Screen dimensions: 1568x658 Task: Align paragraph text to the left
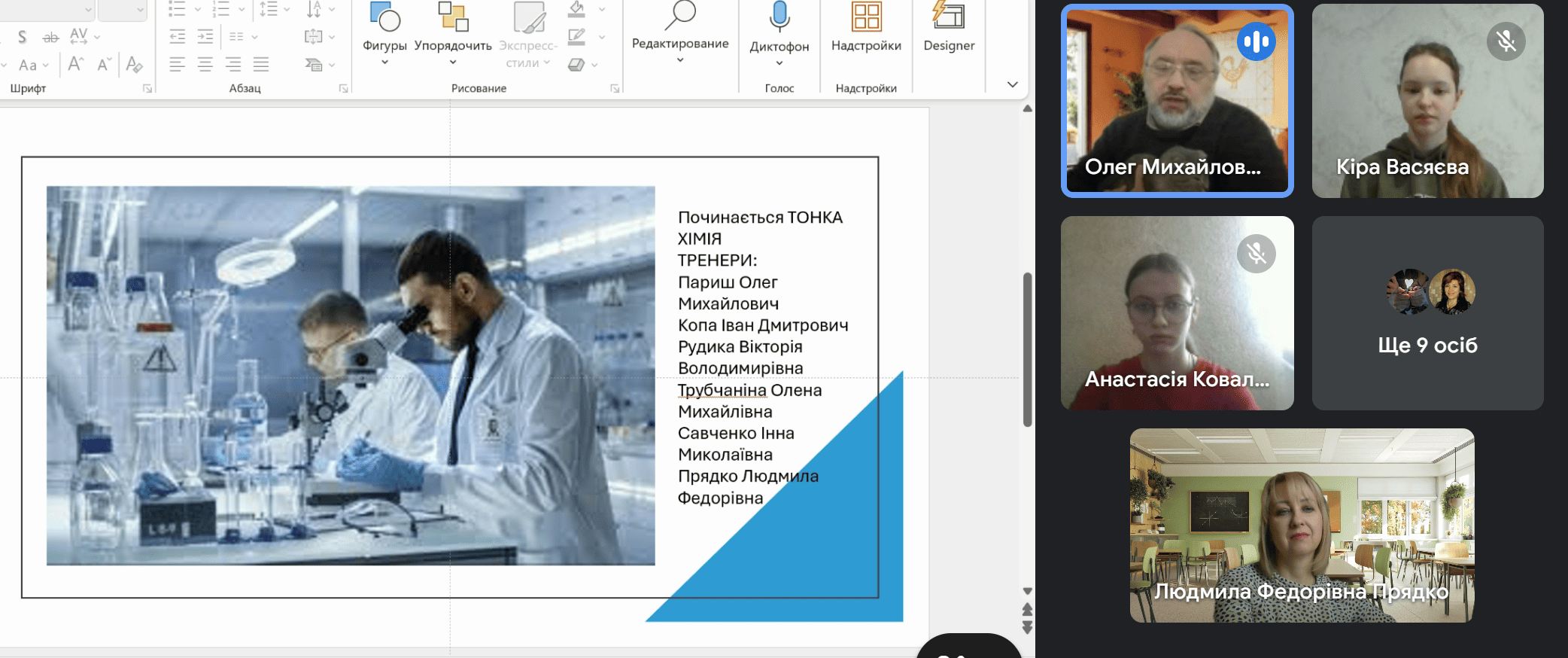178,64
